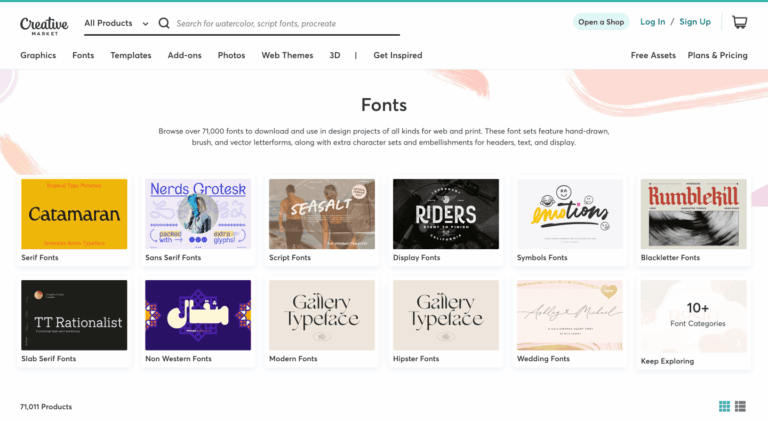The image size is (768, 421).
Task: Click the Display Fonts label
Action: click(416, 257)
